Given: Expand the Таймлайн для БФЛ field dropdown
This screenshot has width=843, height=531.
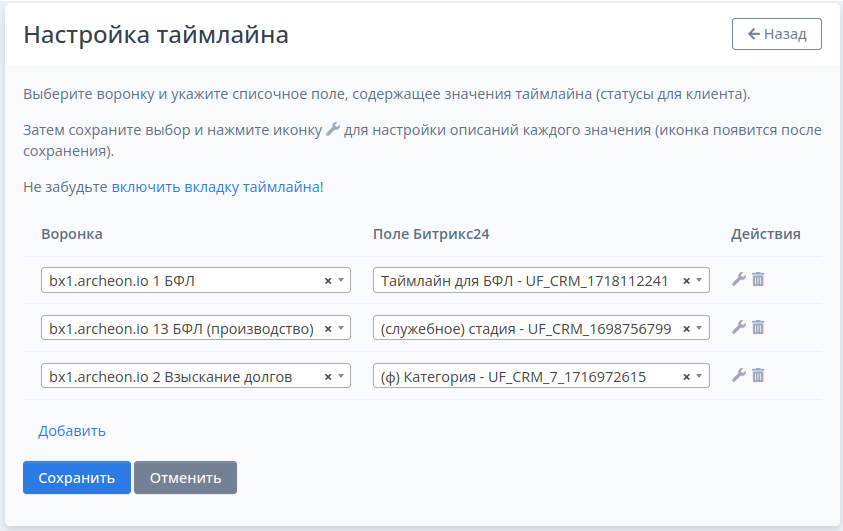Looking at the screenshot, I should point(699,280).
